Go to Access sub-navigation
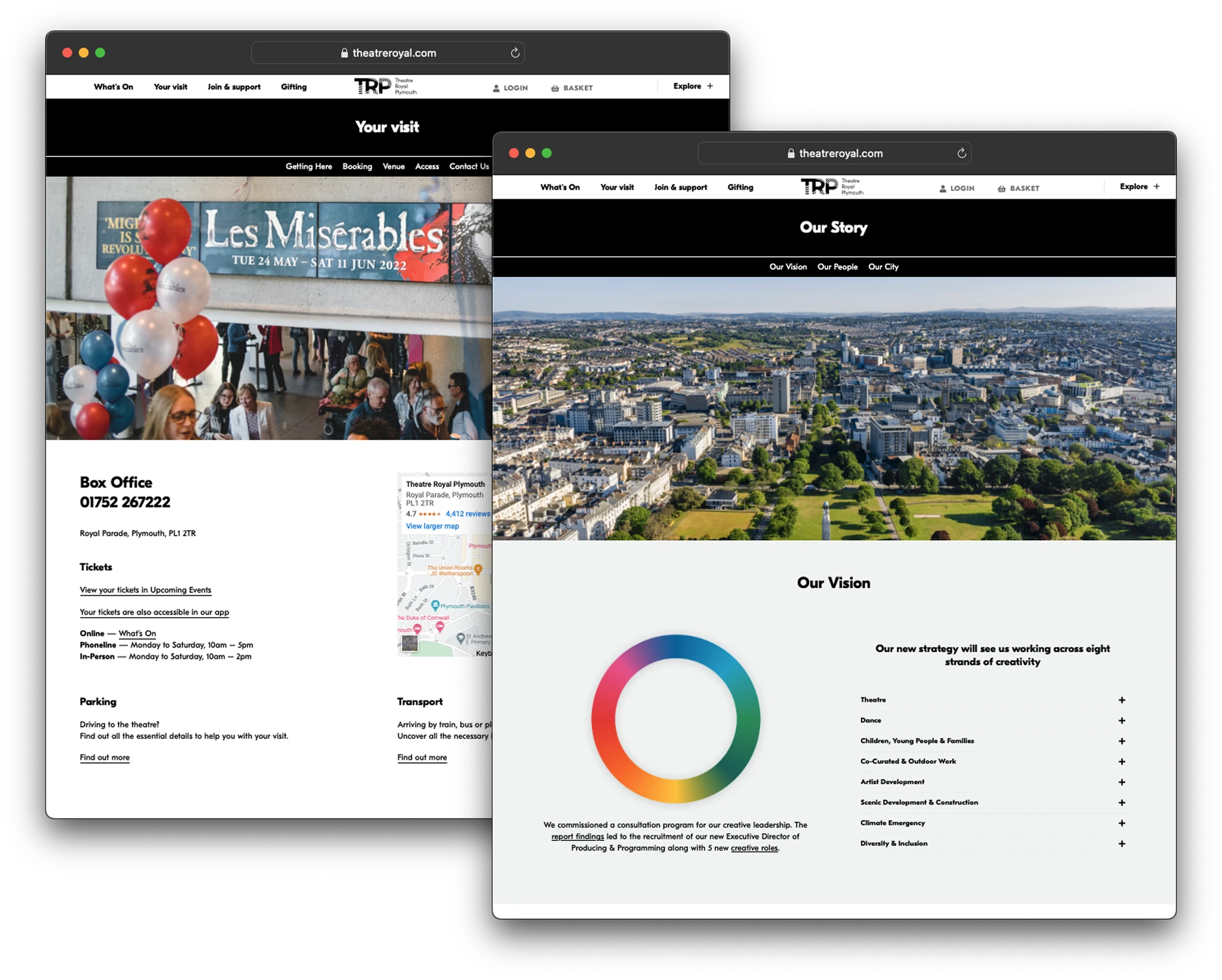 click(427, 167)
